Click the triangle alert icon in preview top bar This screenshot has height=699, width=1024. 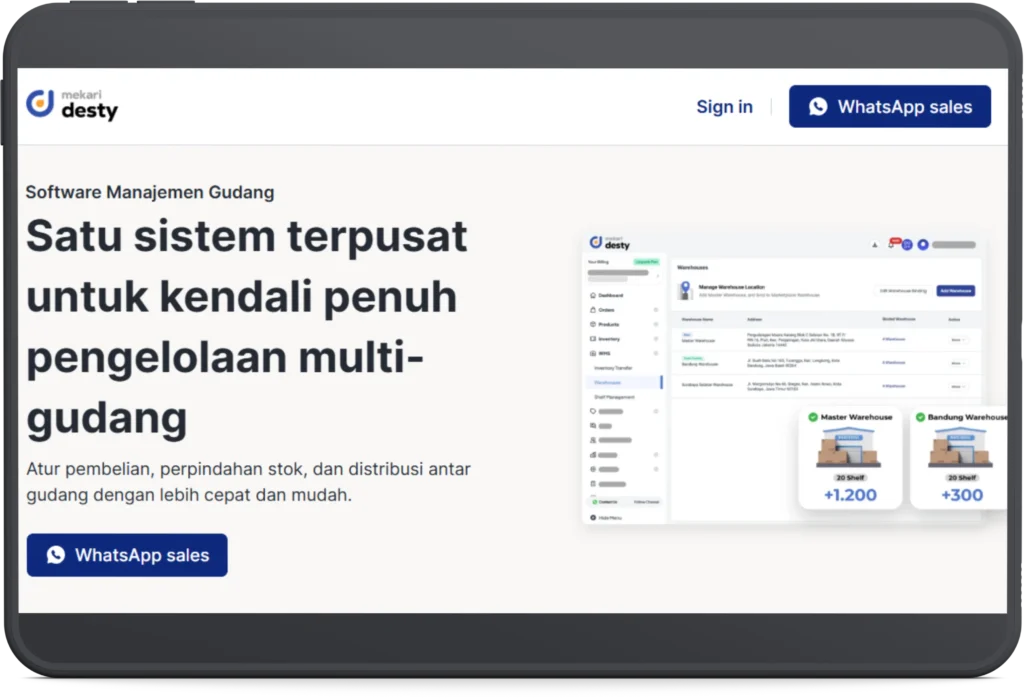[874, 245]
